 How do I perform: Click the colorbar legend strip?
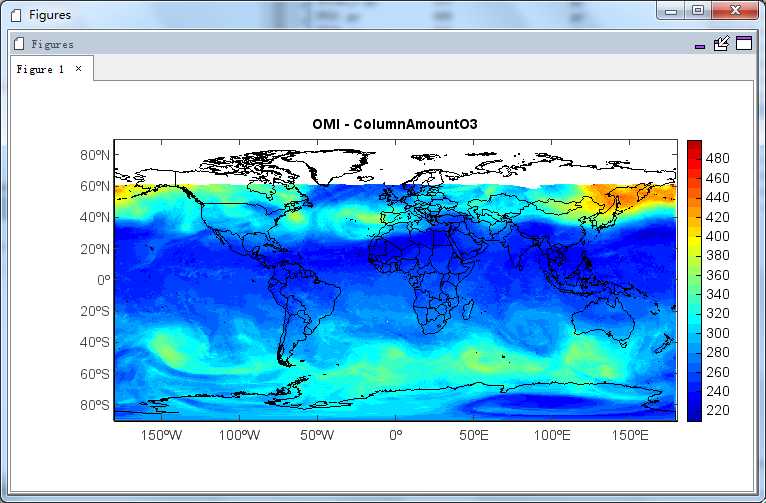(694, 280)
